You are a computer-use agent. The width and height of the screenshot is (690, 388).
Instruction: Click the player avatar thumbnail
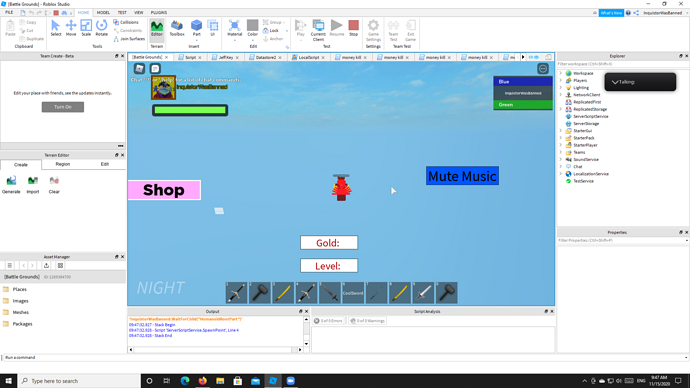(x=164, y=88)
